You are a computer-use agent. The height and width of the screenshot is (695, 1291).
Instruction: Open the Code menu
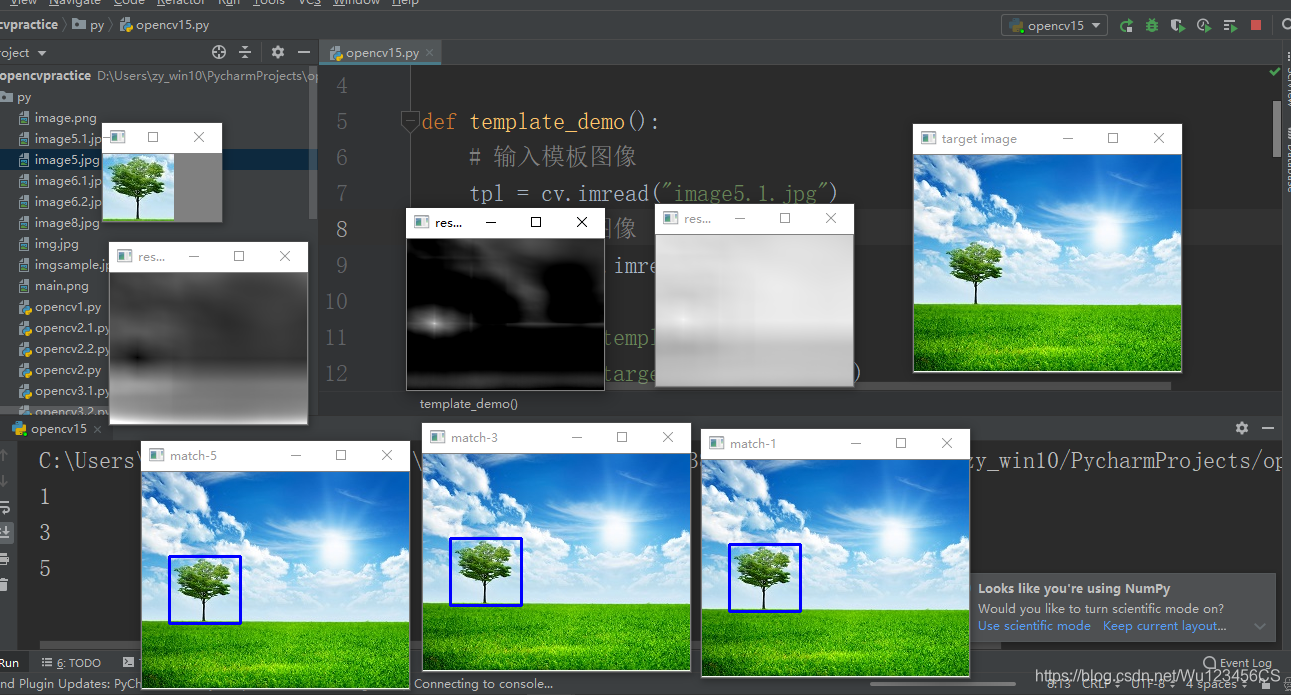coord(129,3)
